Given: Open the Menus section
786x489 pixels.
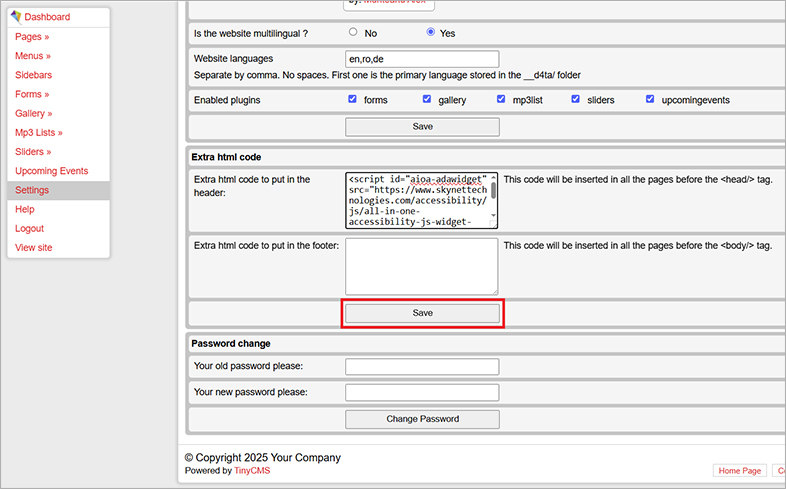Looking at the screenshot, I should pos(33,56).
